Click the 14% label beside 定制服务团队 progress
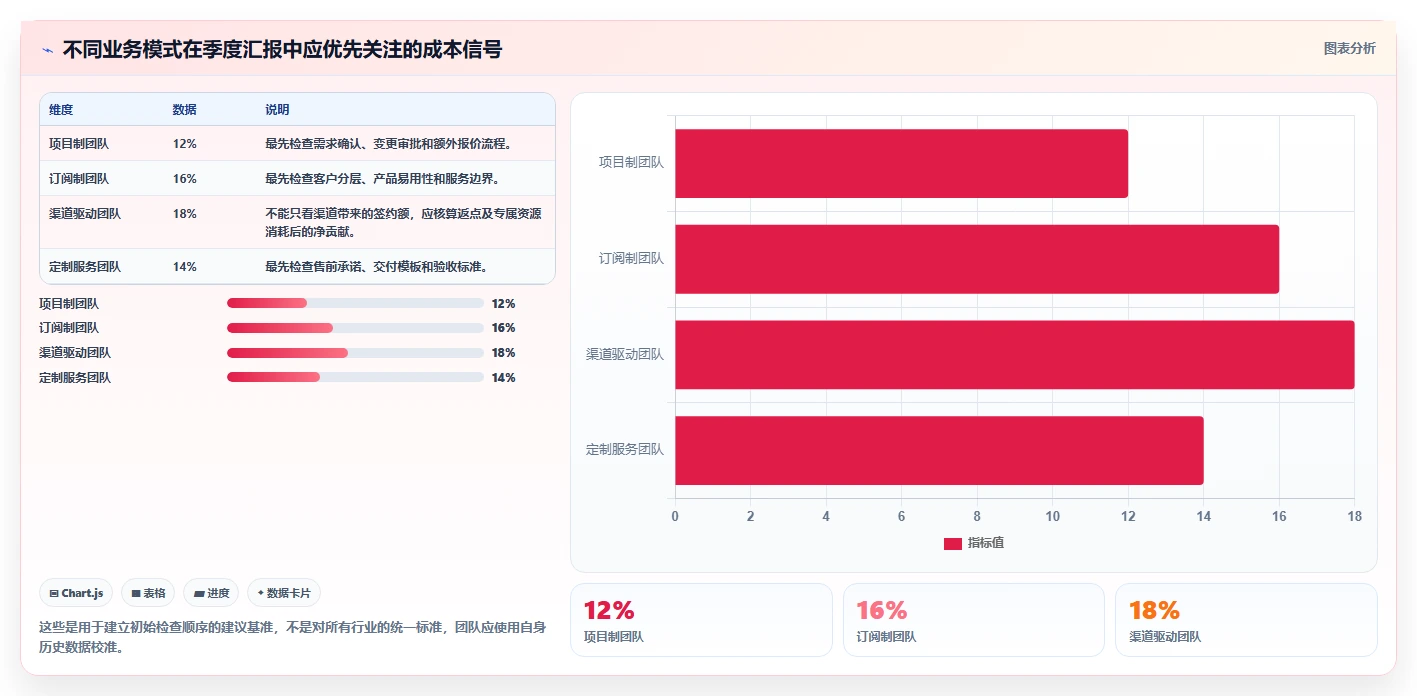Viewport: 1417px width, 696px height. coord(503,377)
